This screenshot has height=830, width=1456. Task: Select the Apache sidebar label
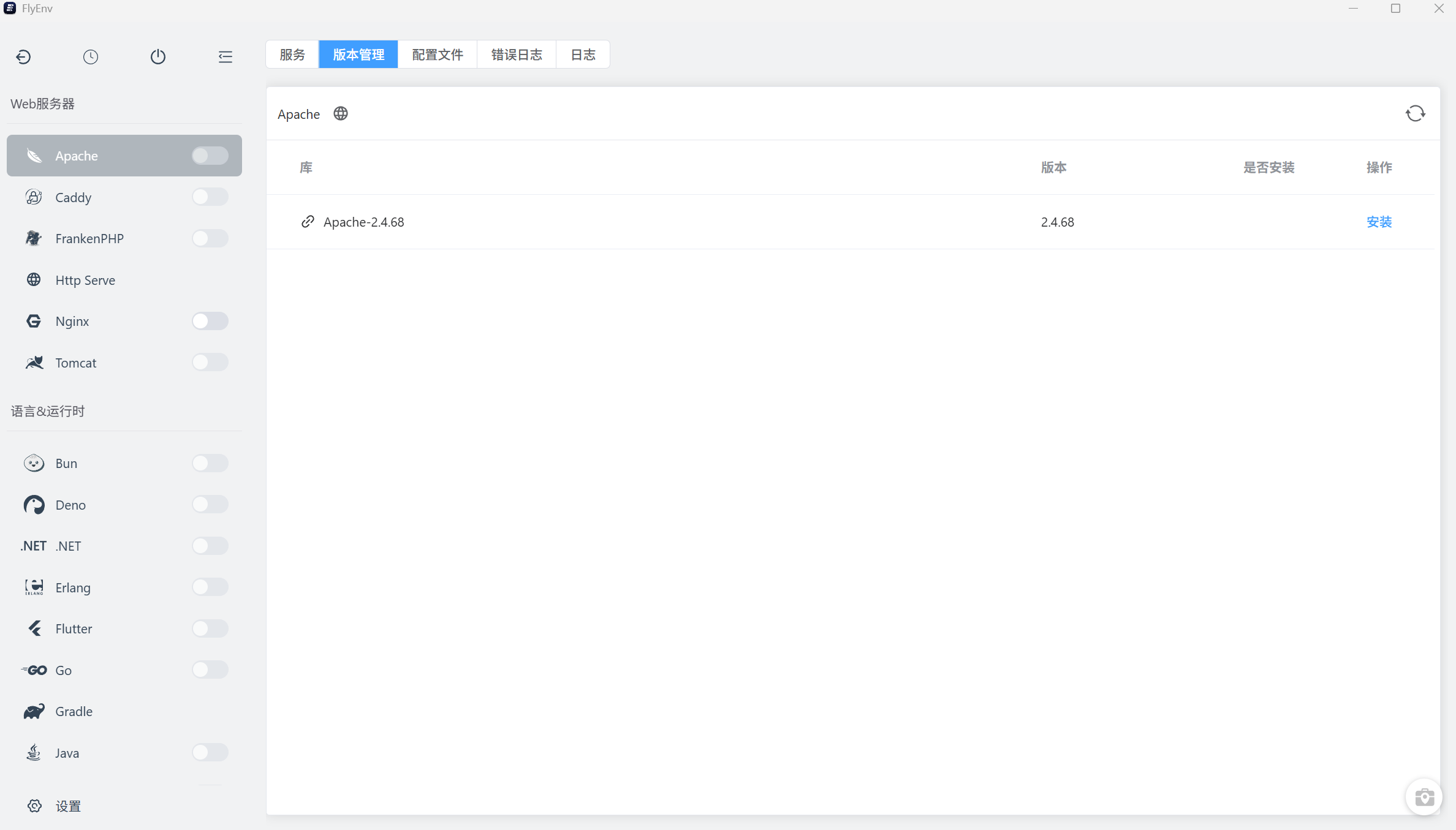77,156
